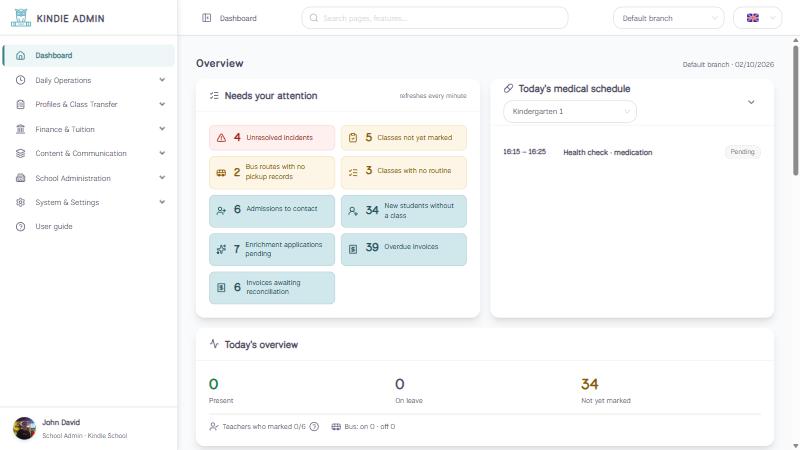This screenshot has width=800, height=450.
Task: Click the Dashboard home icon in sidebar
Action: (20, 56)
